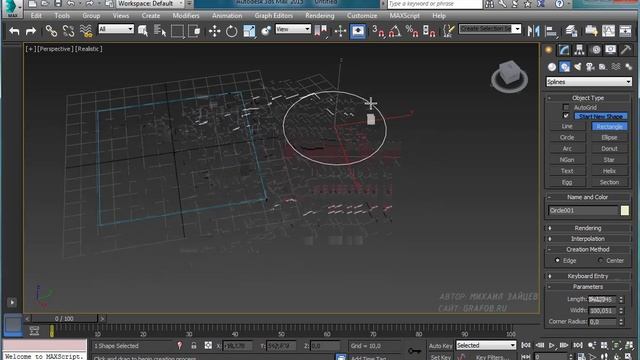The width and height of the screenshot is (640, 360).
Task: Open the Layer Manager icon
Action: (571, 31)
